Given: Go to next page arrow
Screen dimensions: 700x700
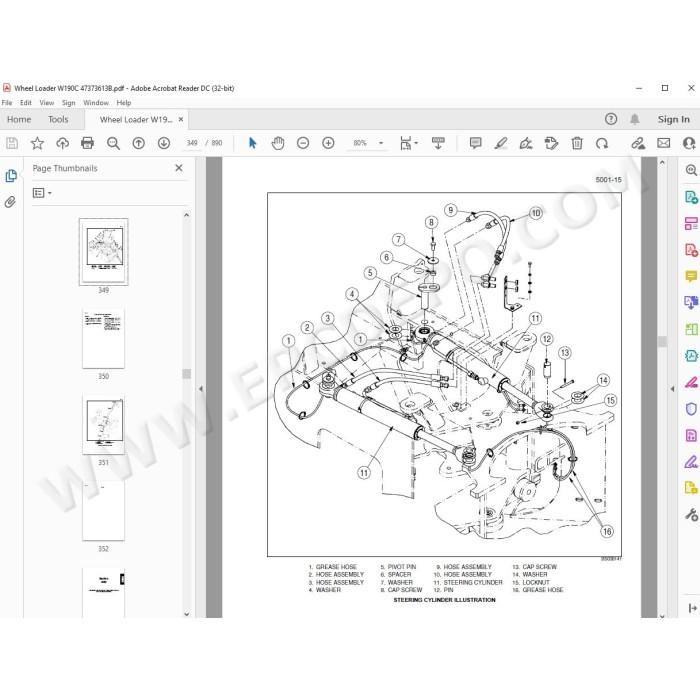Looking at the screenshot, I should 164,143.
